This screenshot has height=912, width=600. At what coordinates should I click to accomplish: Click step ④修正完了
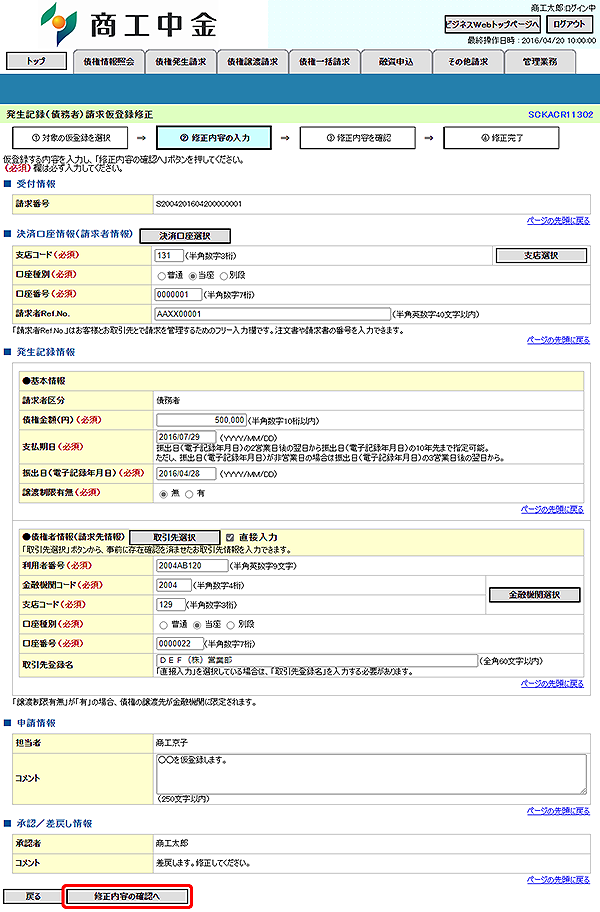501,138
